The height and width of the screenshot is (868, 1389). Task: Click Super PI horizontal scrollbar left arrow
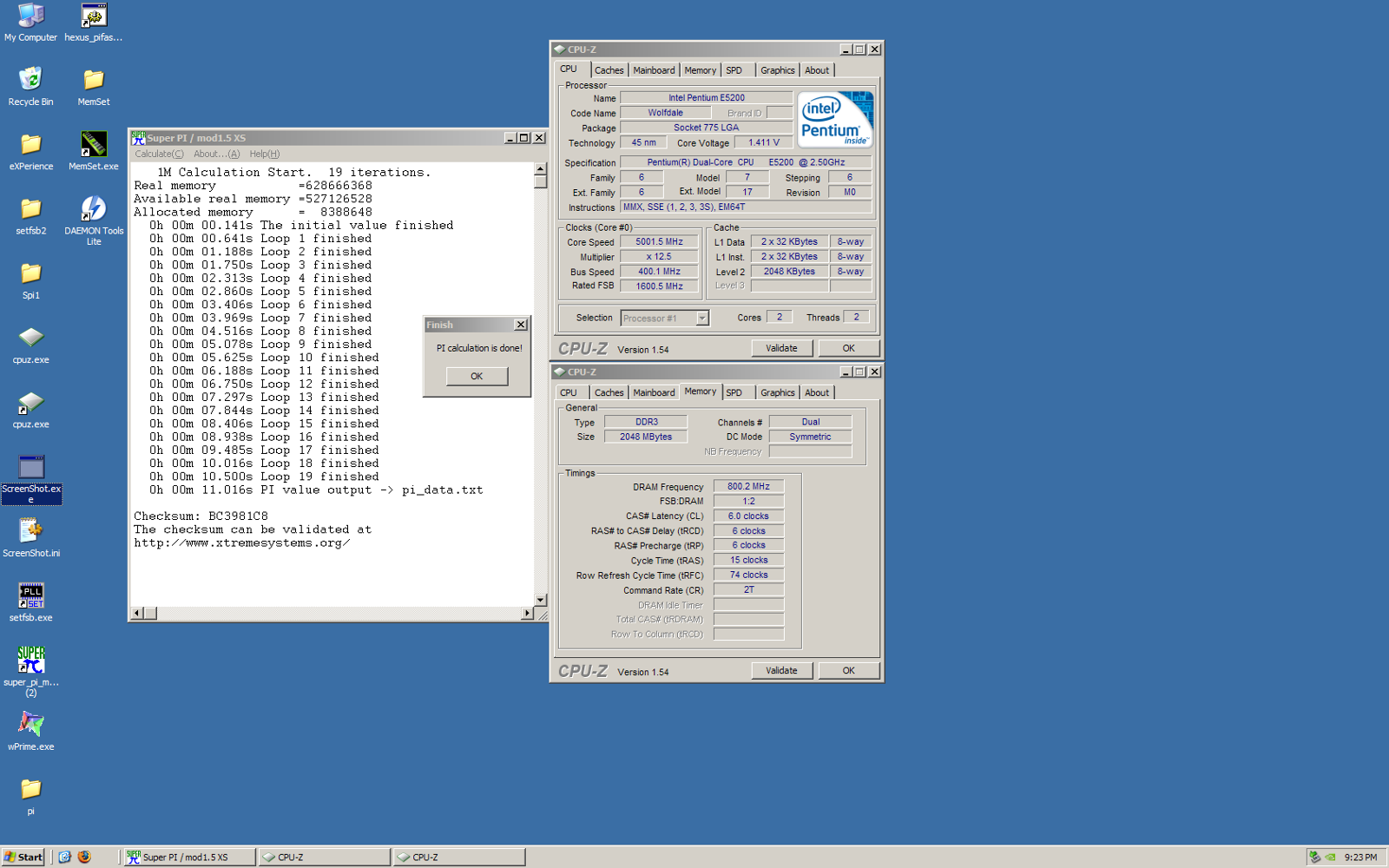point(136,614)
